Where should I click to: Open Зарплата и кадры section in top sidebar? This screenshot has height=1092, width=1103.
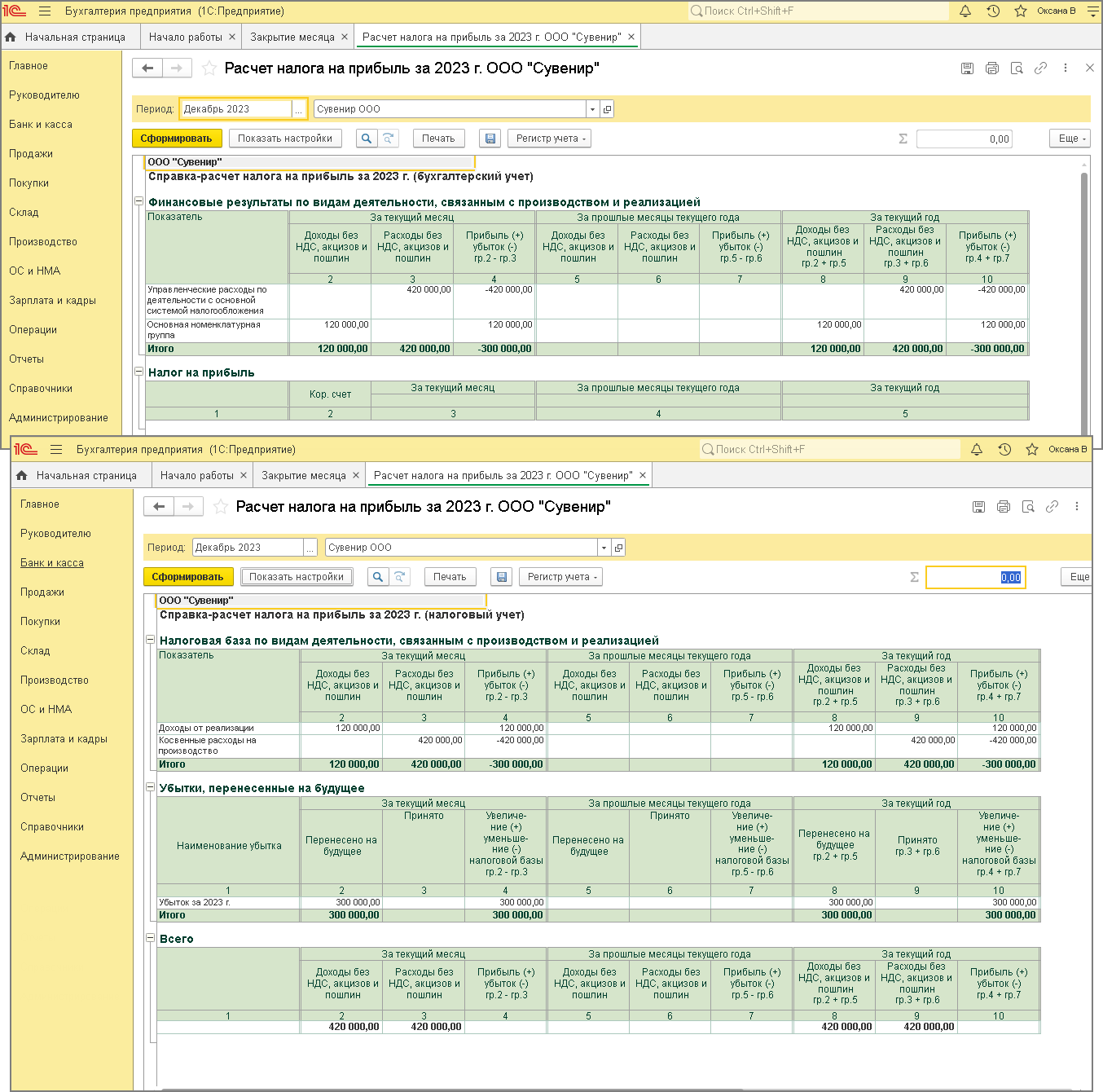(52, 301)
